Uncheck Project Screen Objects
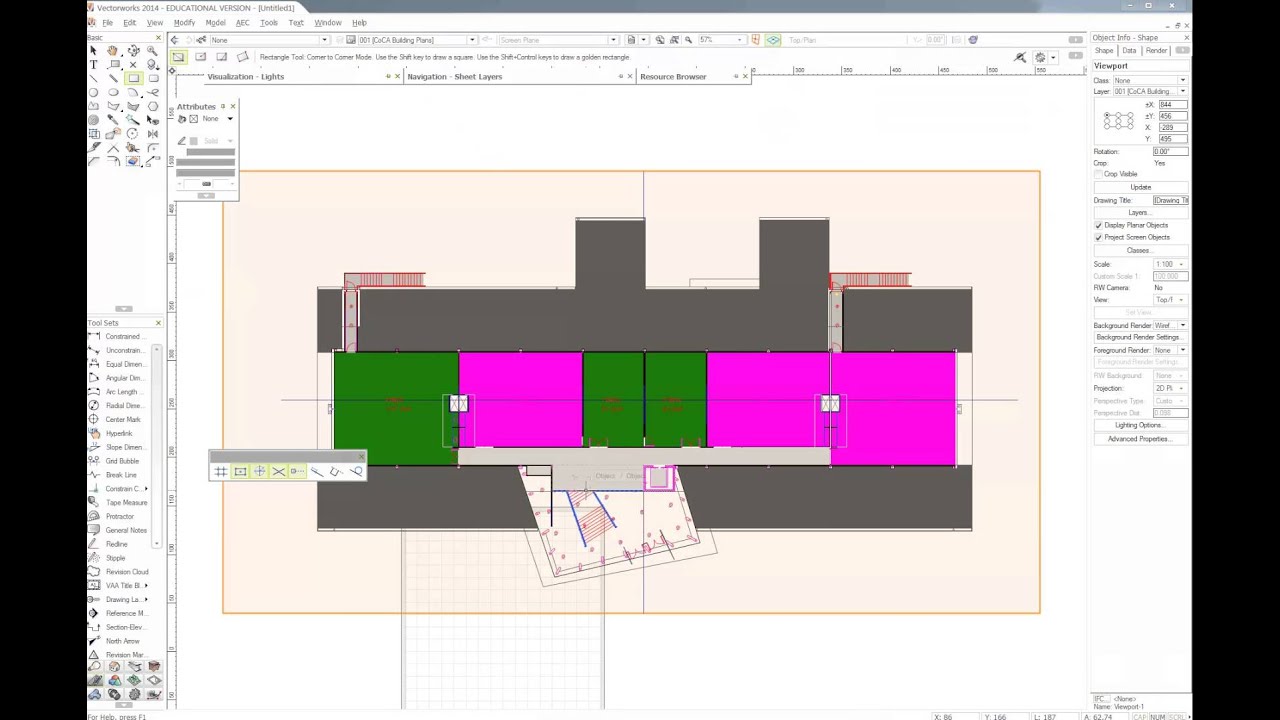The height and width of the screenshot is (720, 1280). 1099,237
